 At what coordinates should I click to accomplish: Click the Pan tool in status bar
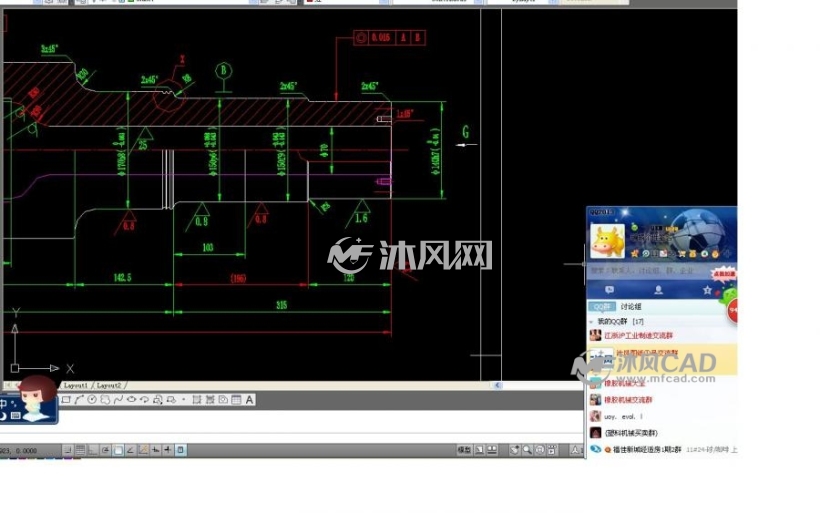[515, 450]
